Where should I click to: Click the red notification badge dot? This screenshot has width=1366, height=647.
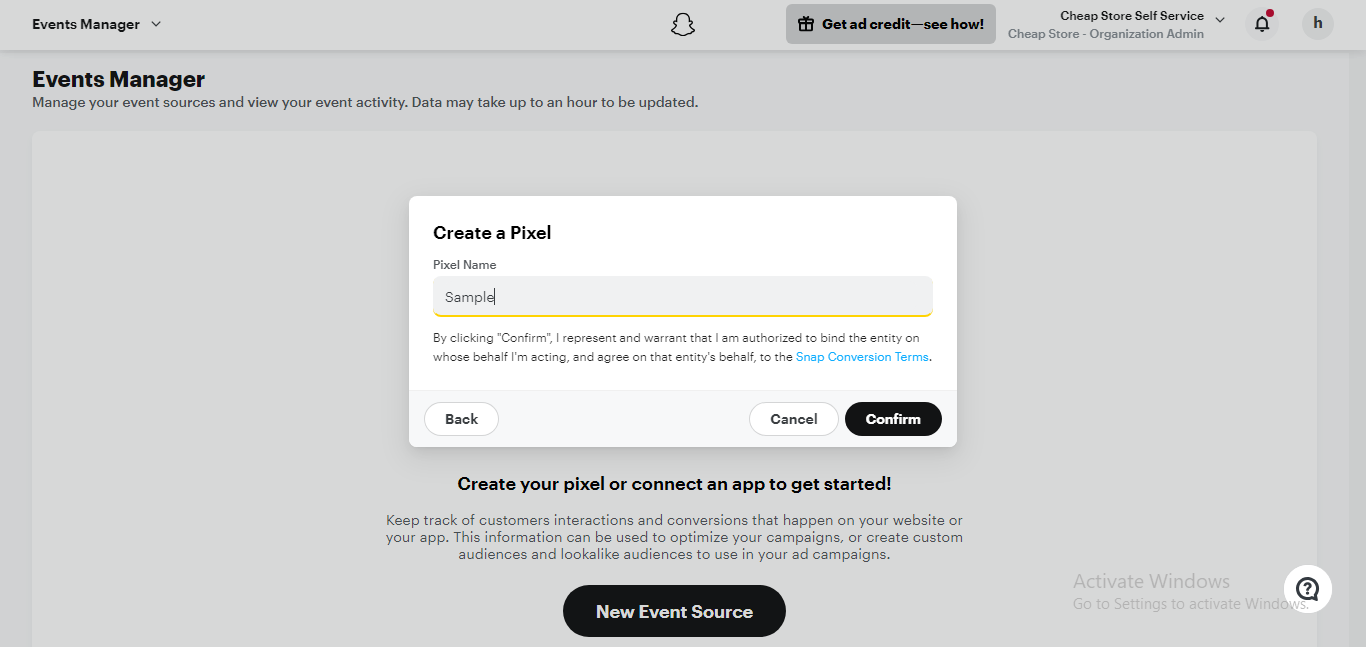pyautogui.click(x=1270, y=14)
